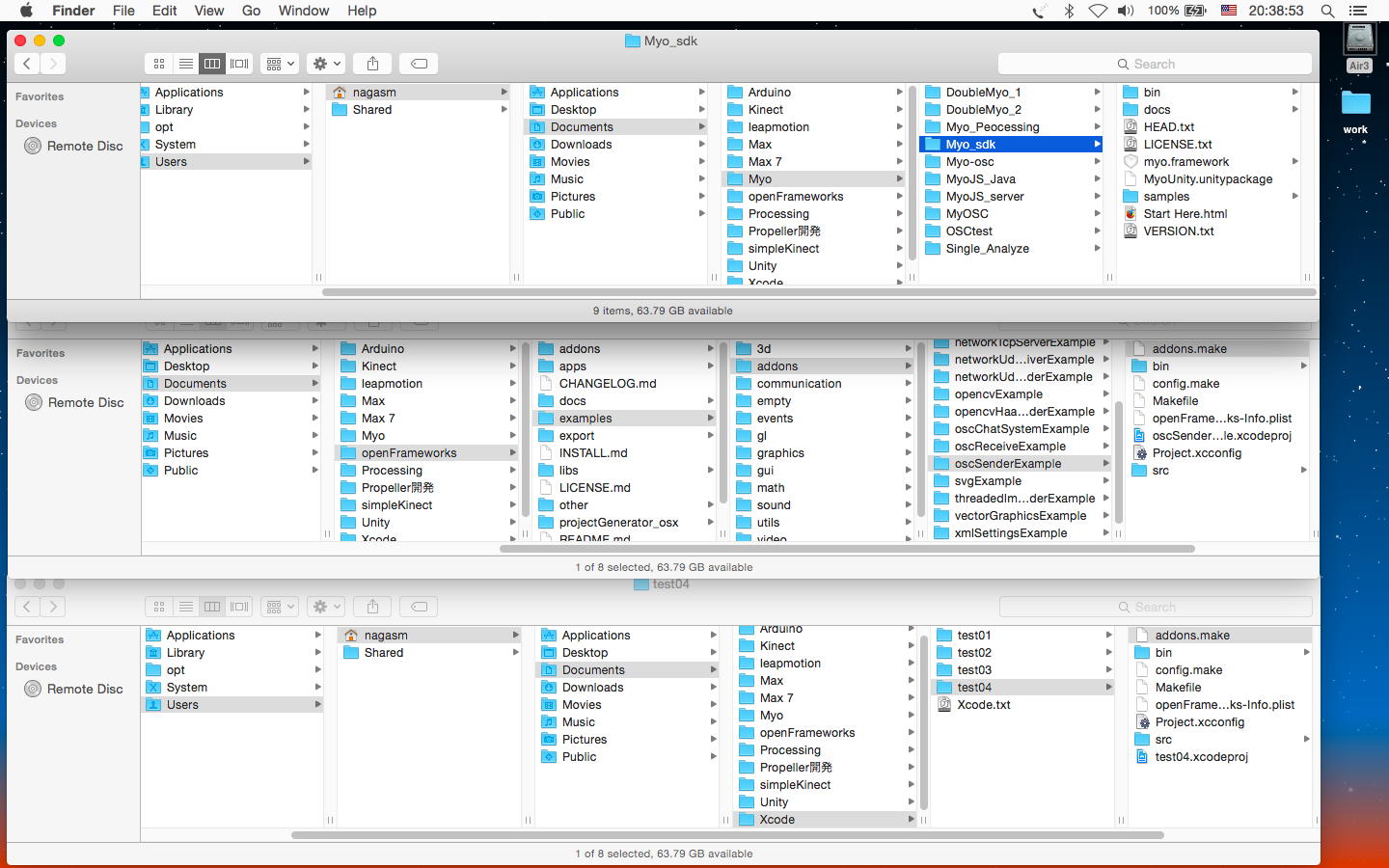Select the CHANGELOG.md file
The image size is (1389, 868).
click(608, 384)
